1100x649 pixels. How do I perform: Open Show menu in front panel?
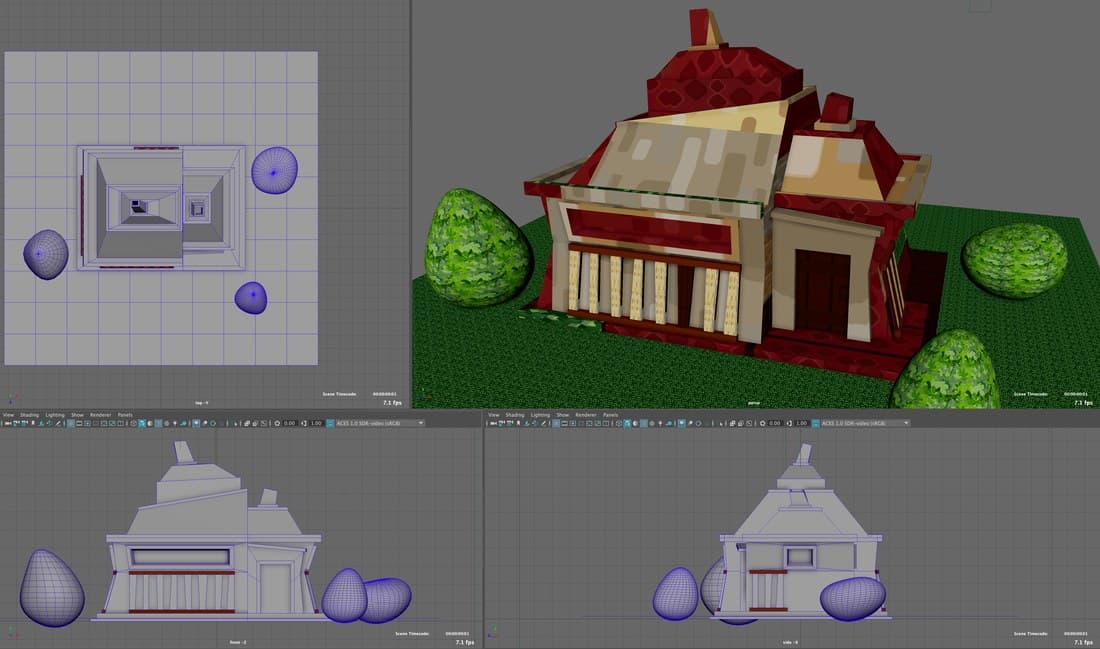(x=77, y=415)
